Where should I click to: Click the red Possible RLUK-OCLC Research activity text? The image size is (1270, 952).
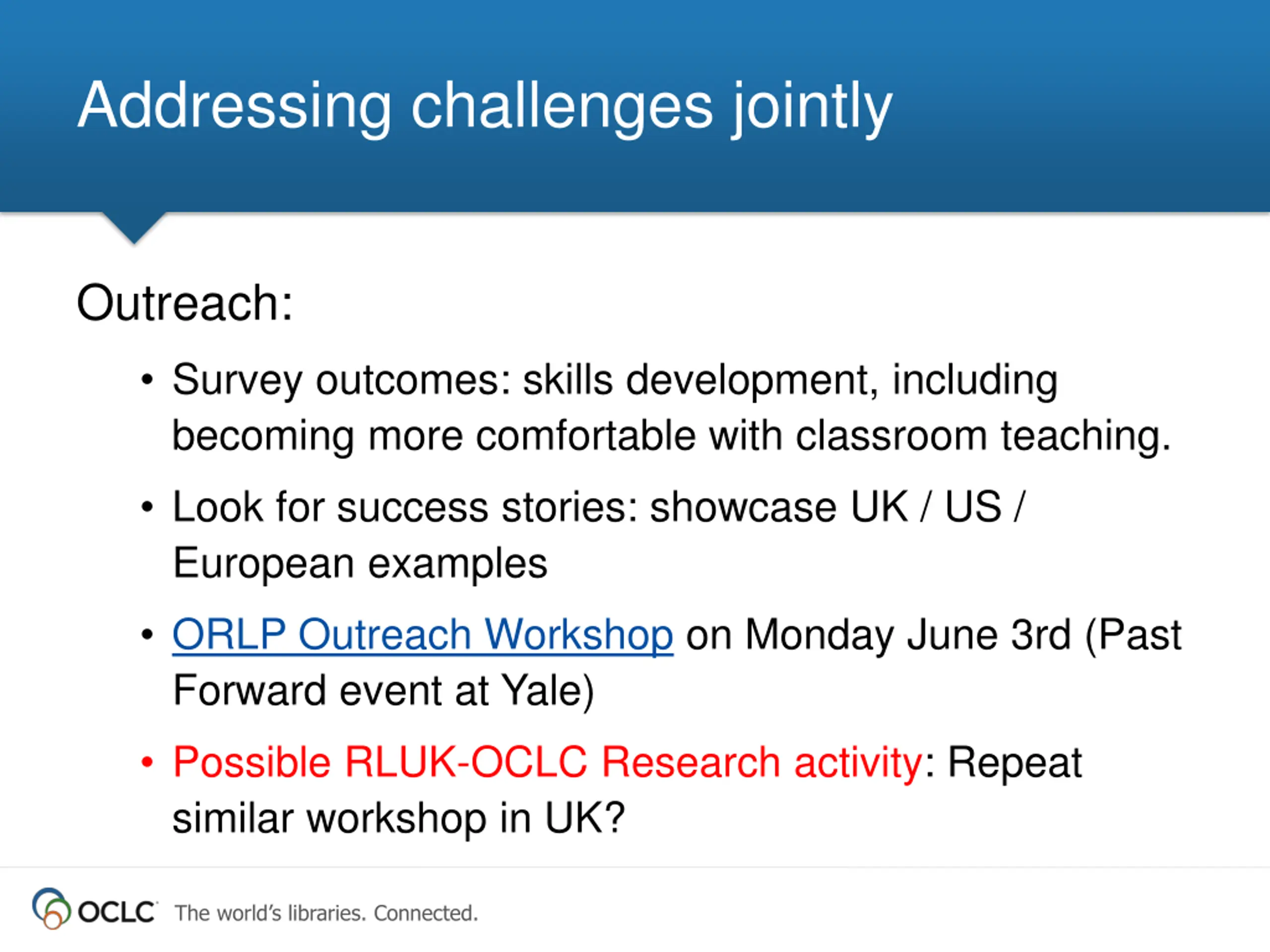tap(548, 763)
